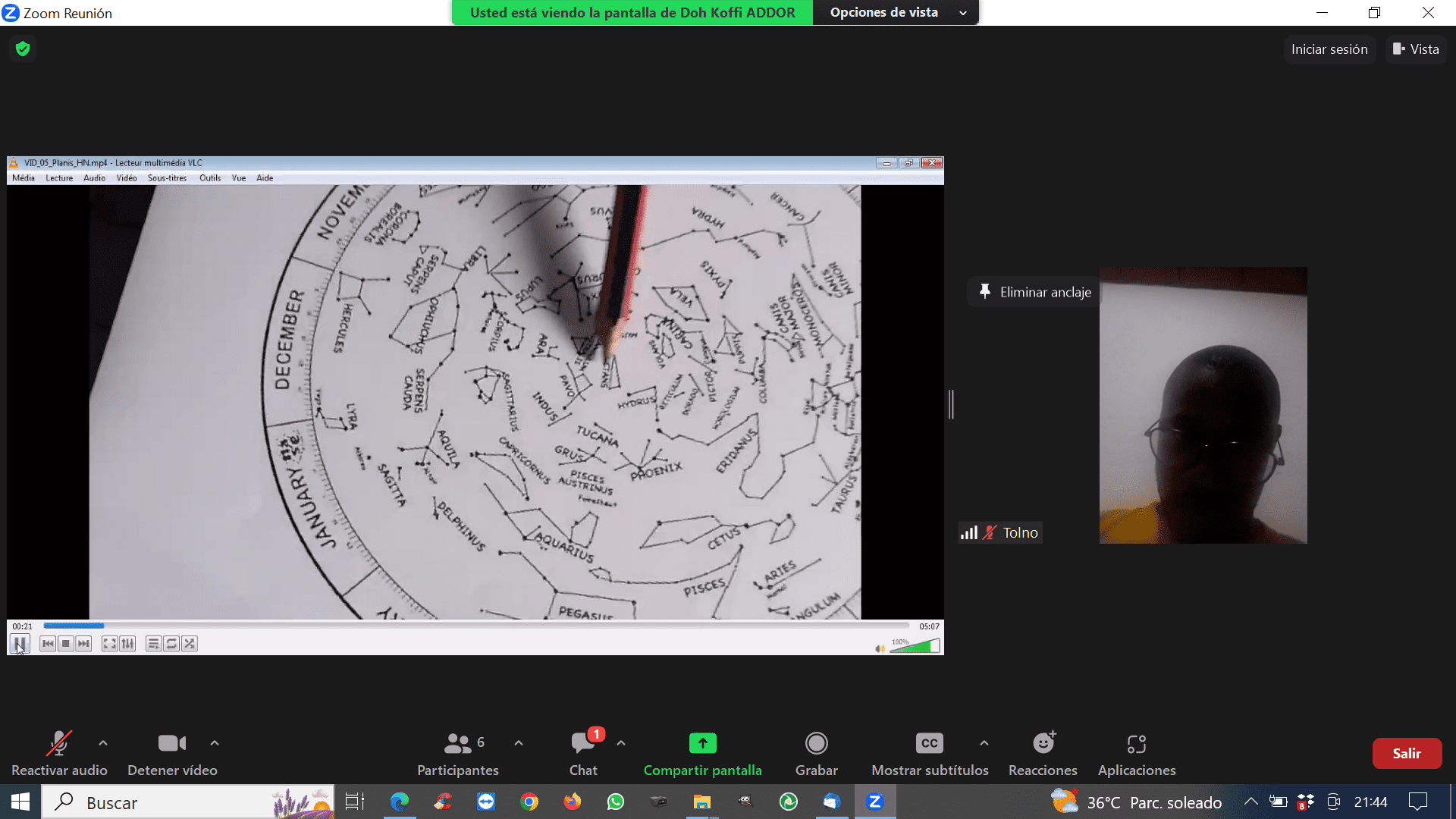
Task: Expand audio options arrow next to microphone
Action: point(103,743)
